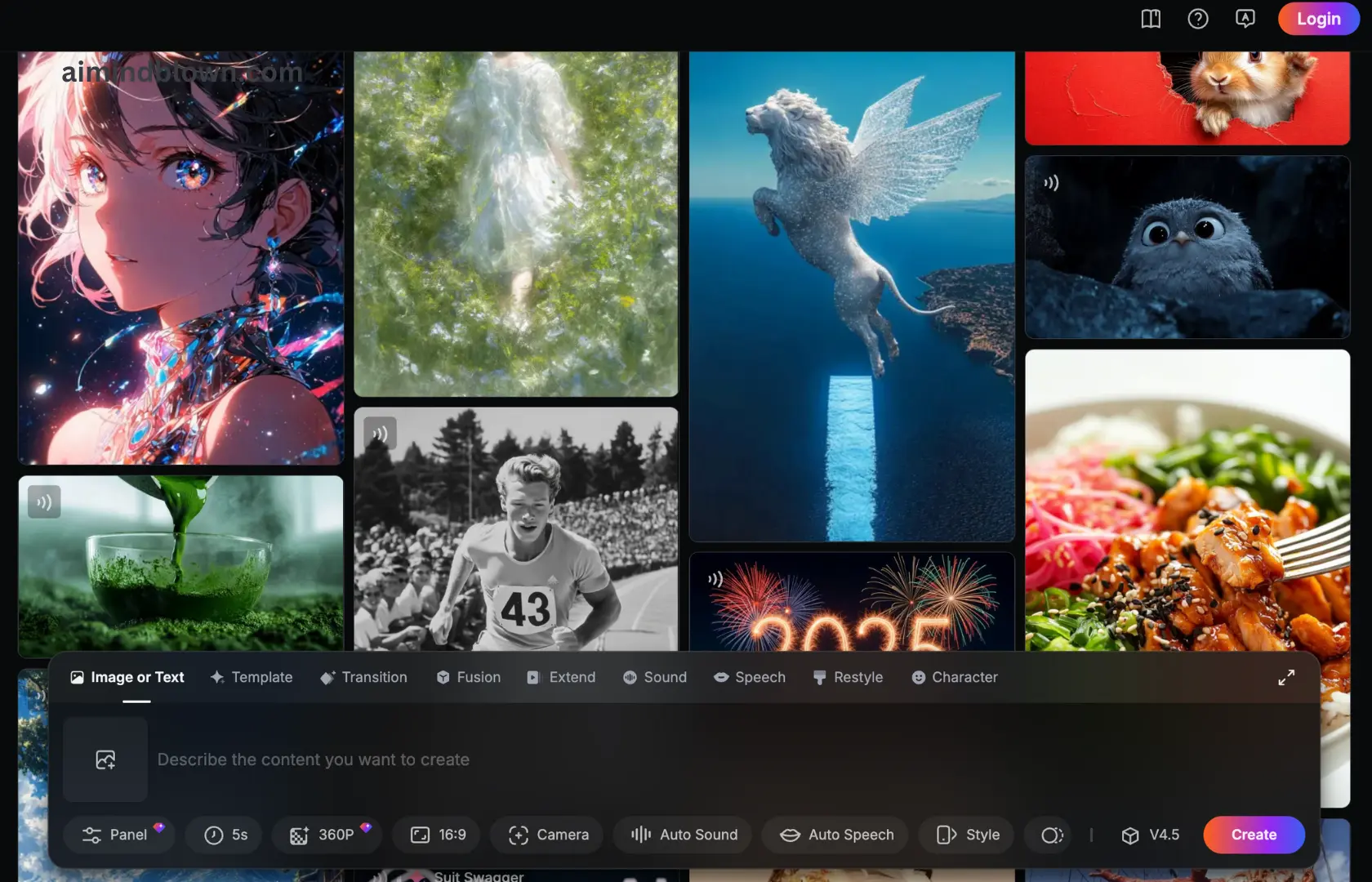Open the 360P resolution dropdown
Image resolution: width=1372 pixels, height=882 pixels.
[323, 835]
